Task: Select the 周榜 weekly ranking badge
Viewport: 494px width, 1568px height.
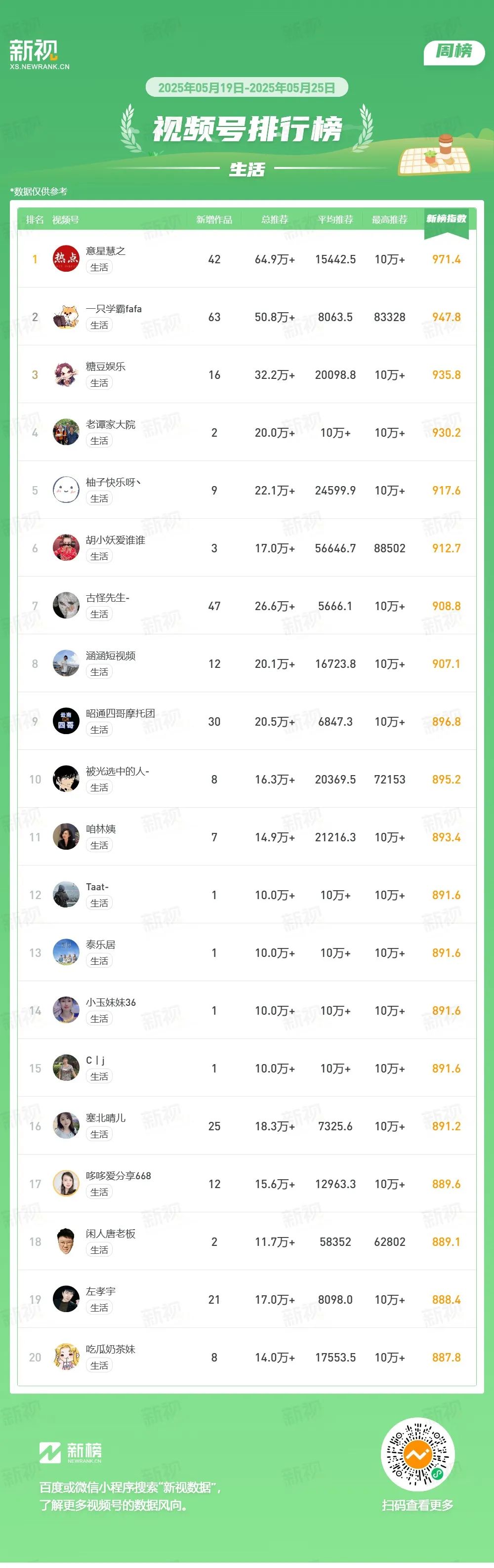Action: click(x=454, y=52)
